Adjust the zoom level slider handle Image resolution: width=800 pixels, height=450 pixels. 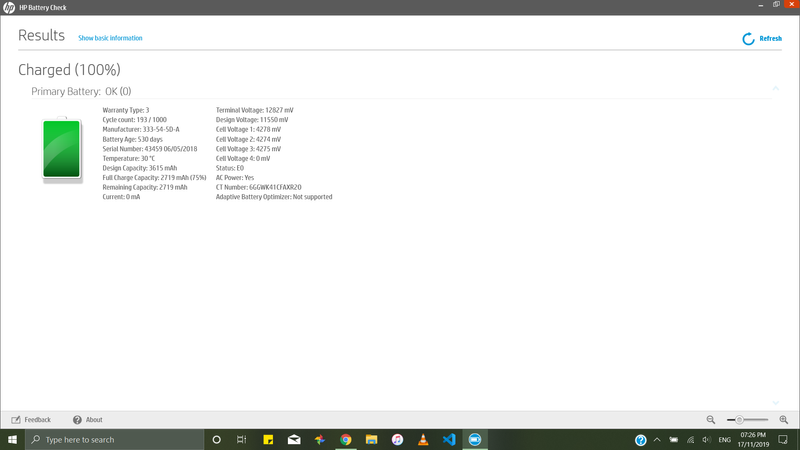pos(739,420)
